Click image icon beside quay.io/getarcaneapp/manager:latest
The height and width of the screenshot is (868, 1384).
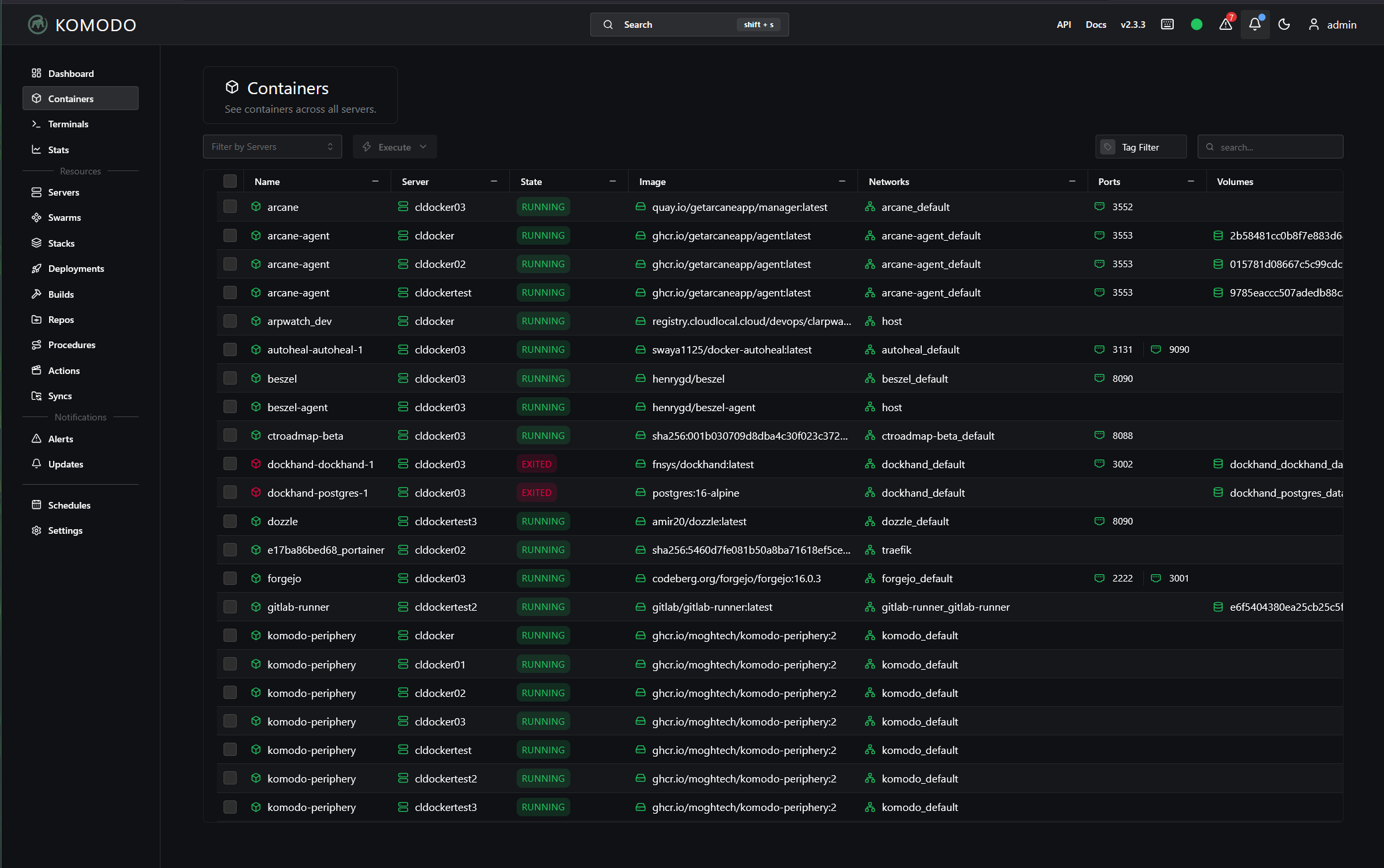pyautogui.click(x=641, y=207)
